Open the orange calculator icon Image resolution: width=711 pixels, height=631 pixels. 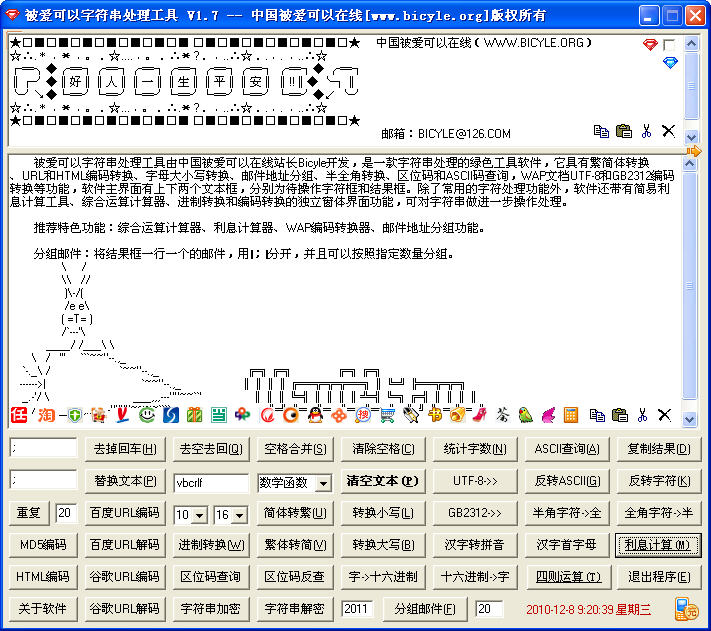click(571, 415)
